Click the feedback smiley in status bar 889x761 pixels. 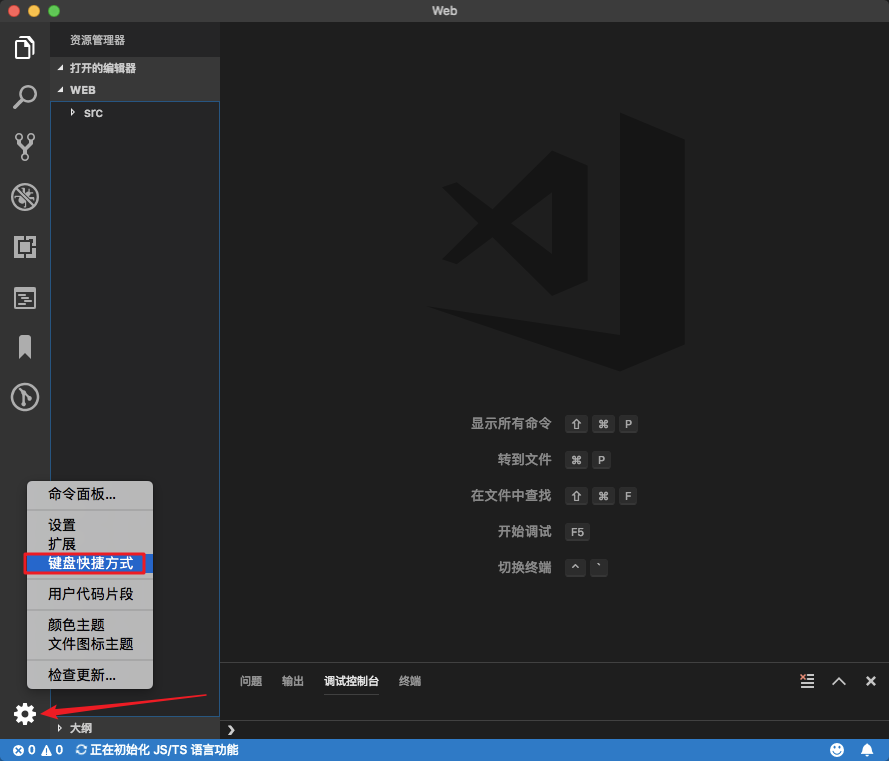point(837,749)
